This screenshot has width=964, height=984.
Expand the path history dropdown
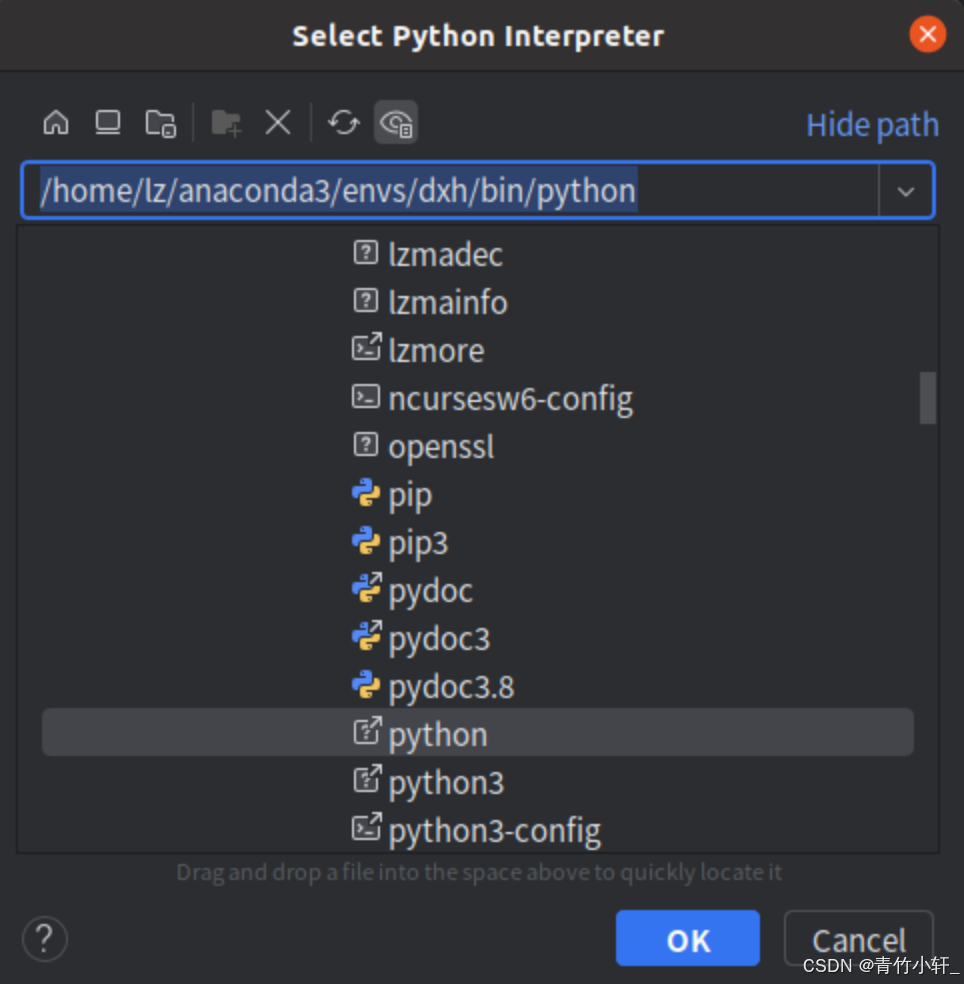pos(906,190)
